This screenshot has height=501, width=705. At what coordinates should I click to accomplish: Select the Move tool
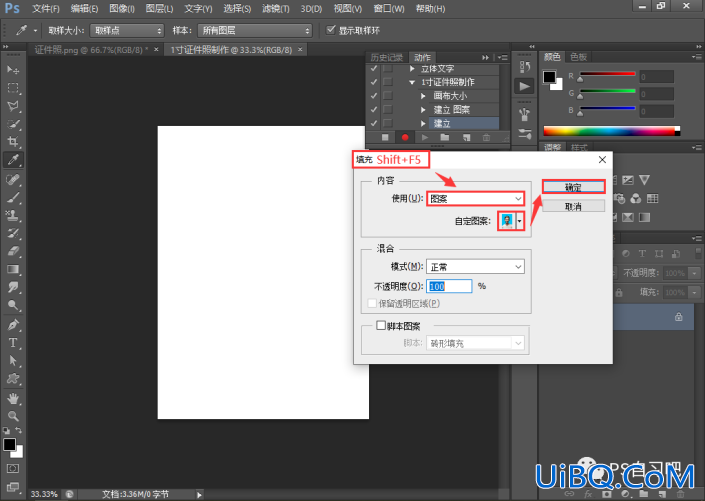(13, 70)
